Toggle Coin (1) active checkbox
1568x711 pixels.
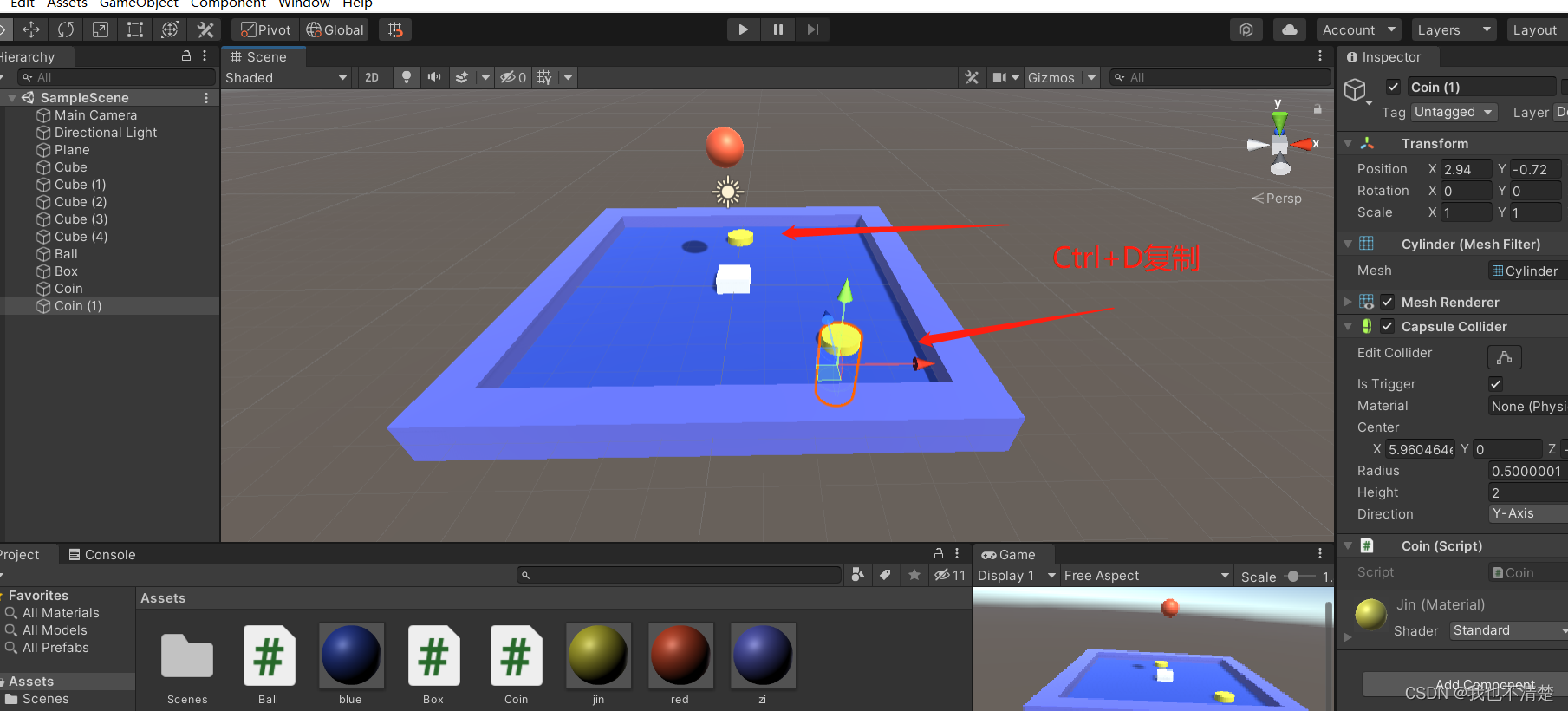coord(1393,87)
